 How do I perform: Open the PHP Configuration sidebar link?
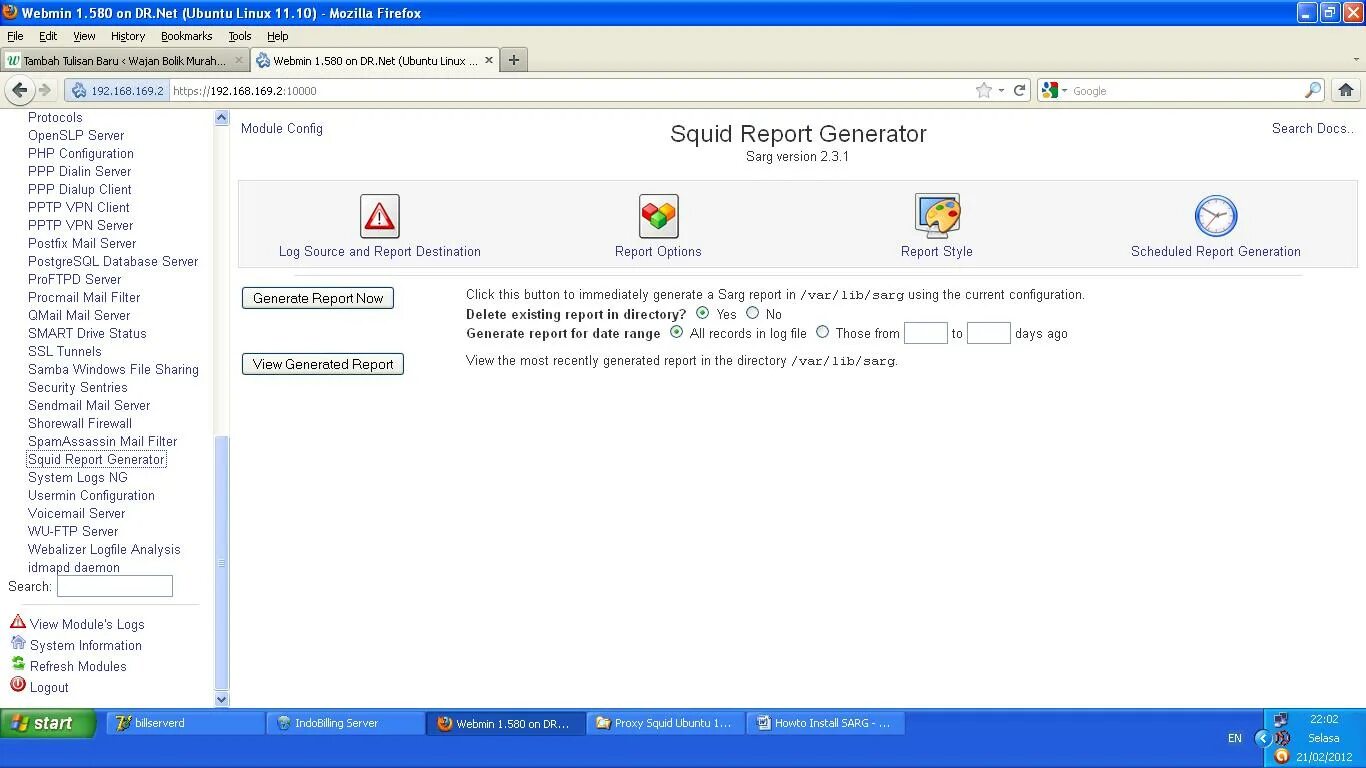coord(81,154)
